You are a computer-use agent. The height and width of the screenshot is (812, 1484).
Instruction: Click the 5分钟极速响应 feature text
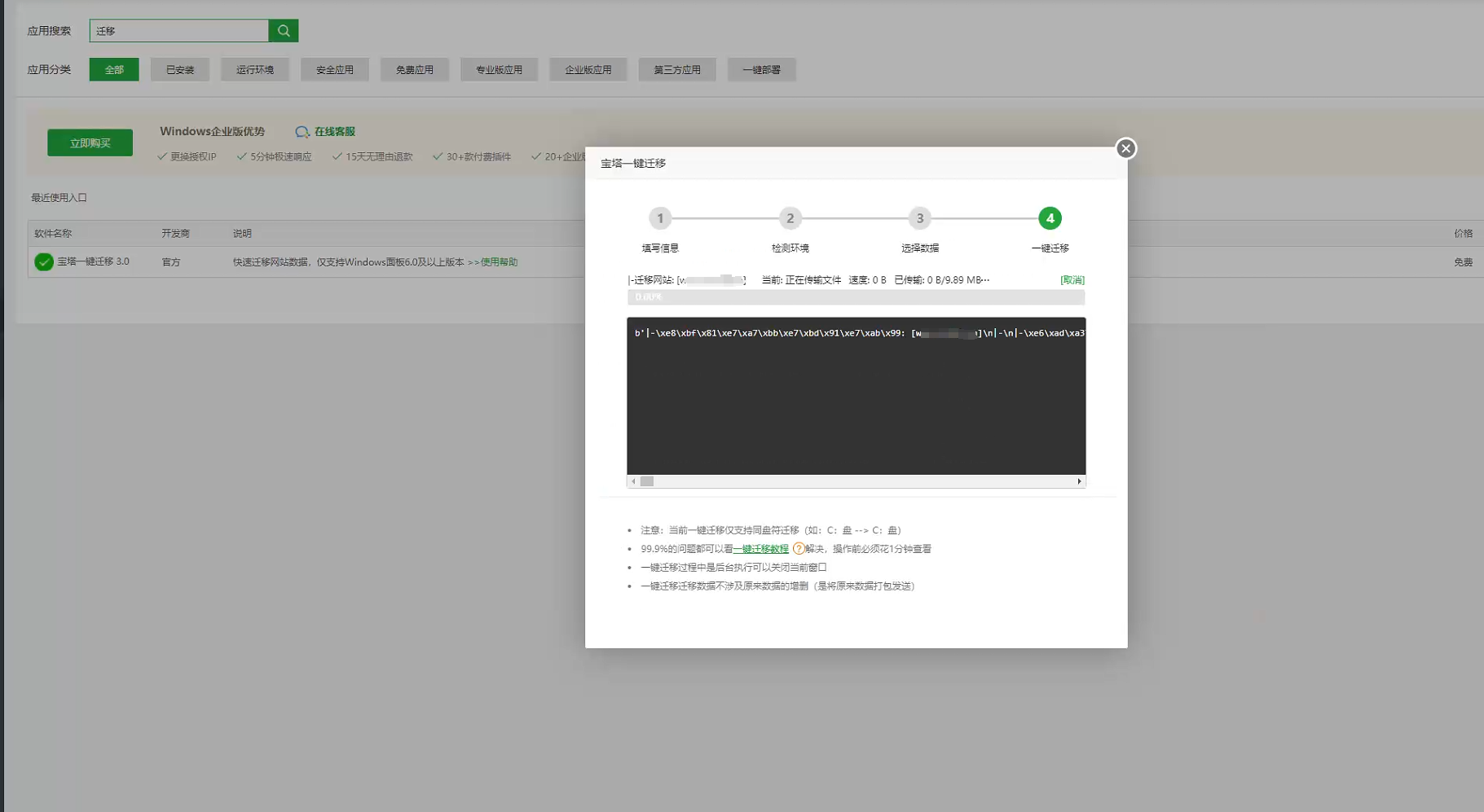click(x=280, y=157)
